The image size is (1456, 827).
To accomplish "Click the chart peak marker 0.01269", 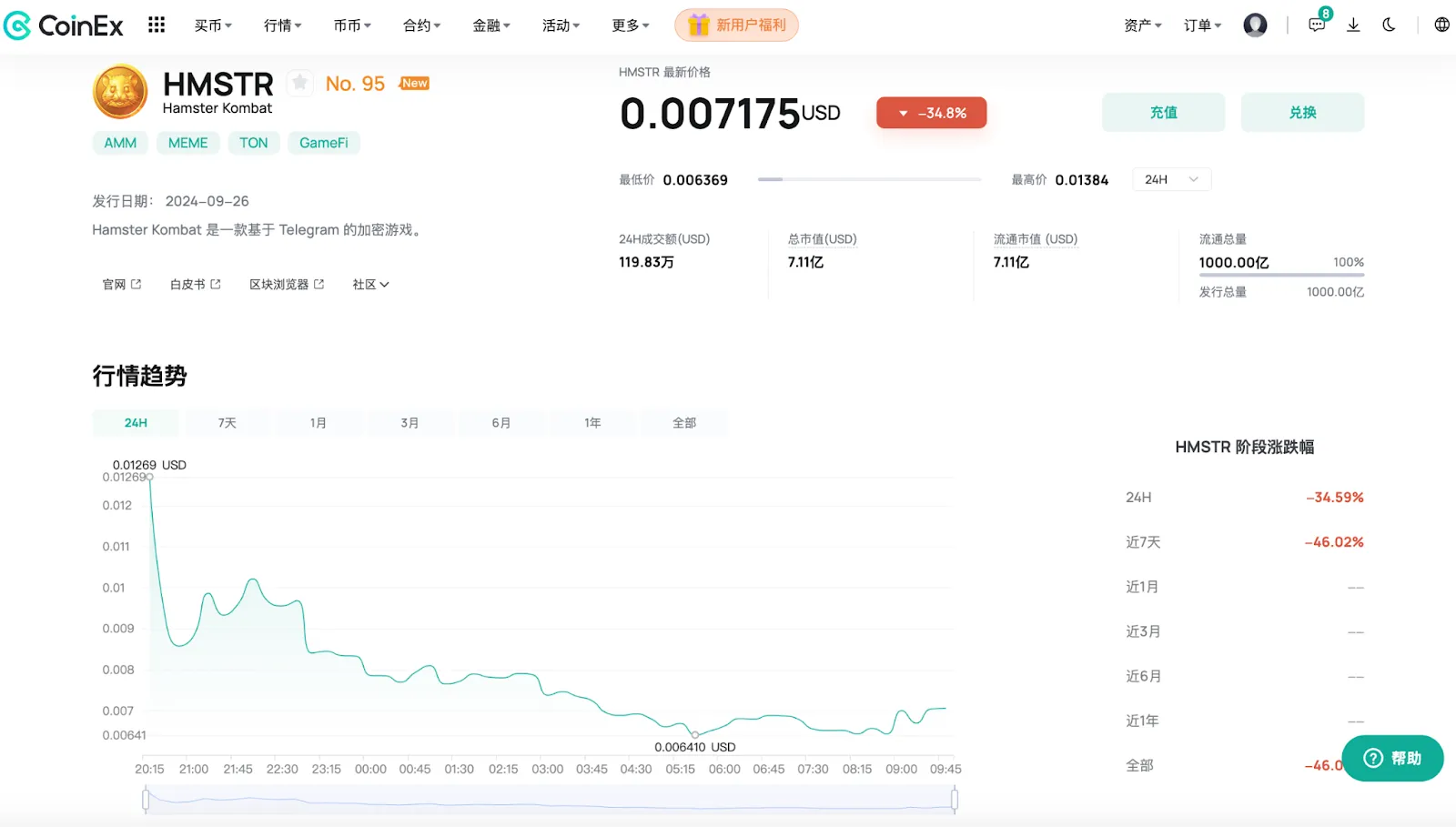I will (x=150, y=477).
